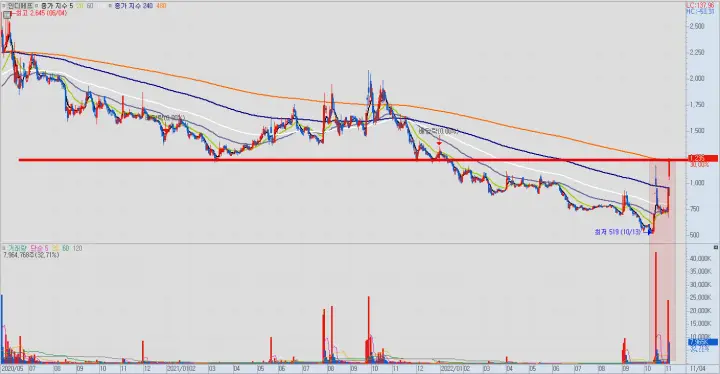Click the 120 volume average legend

[77, 249]
